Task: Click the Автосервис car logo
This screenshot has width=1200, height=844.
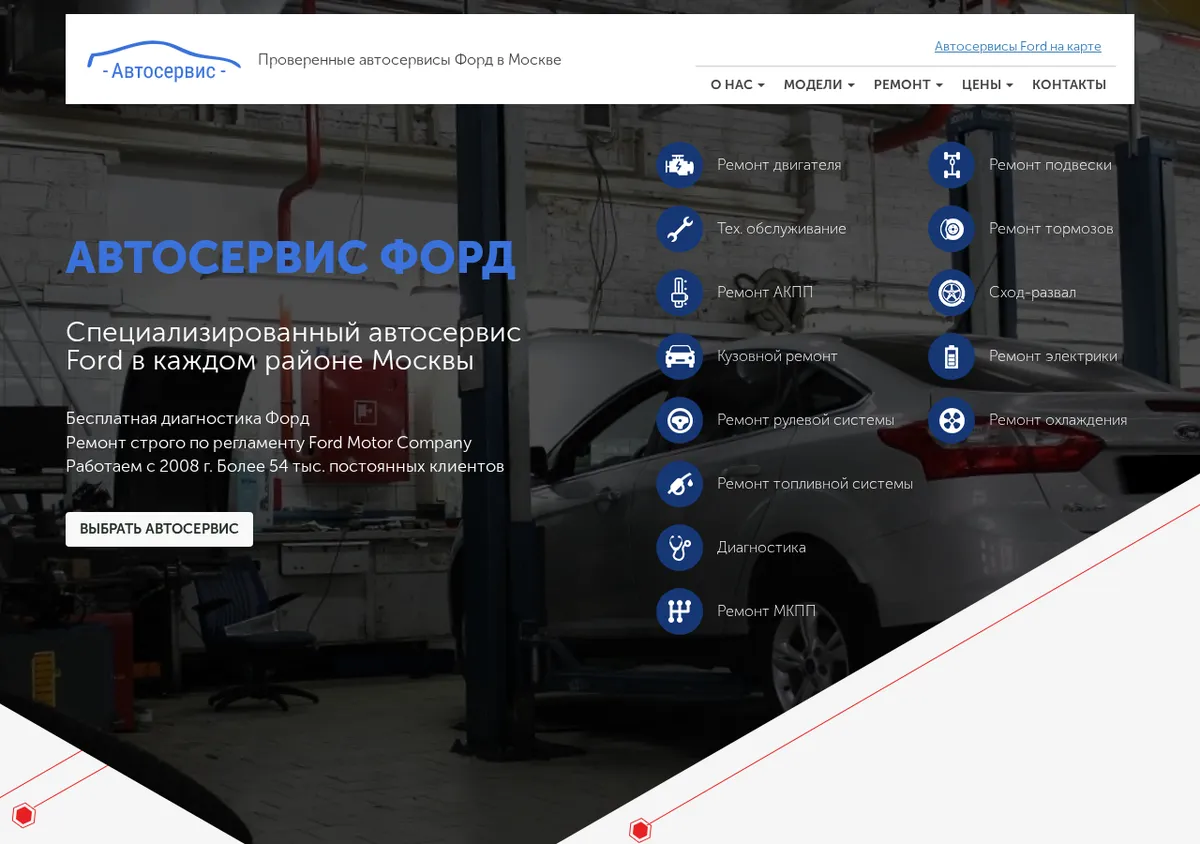Action: pyautogui.click(x=164, y=62)
